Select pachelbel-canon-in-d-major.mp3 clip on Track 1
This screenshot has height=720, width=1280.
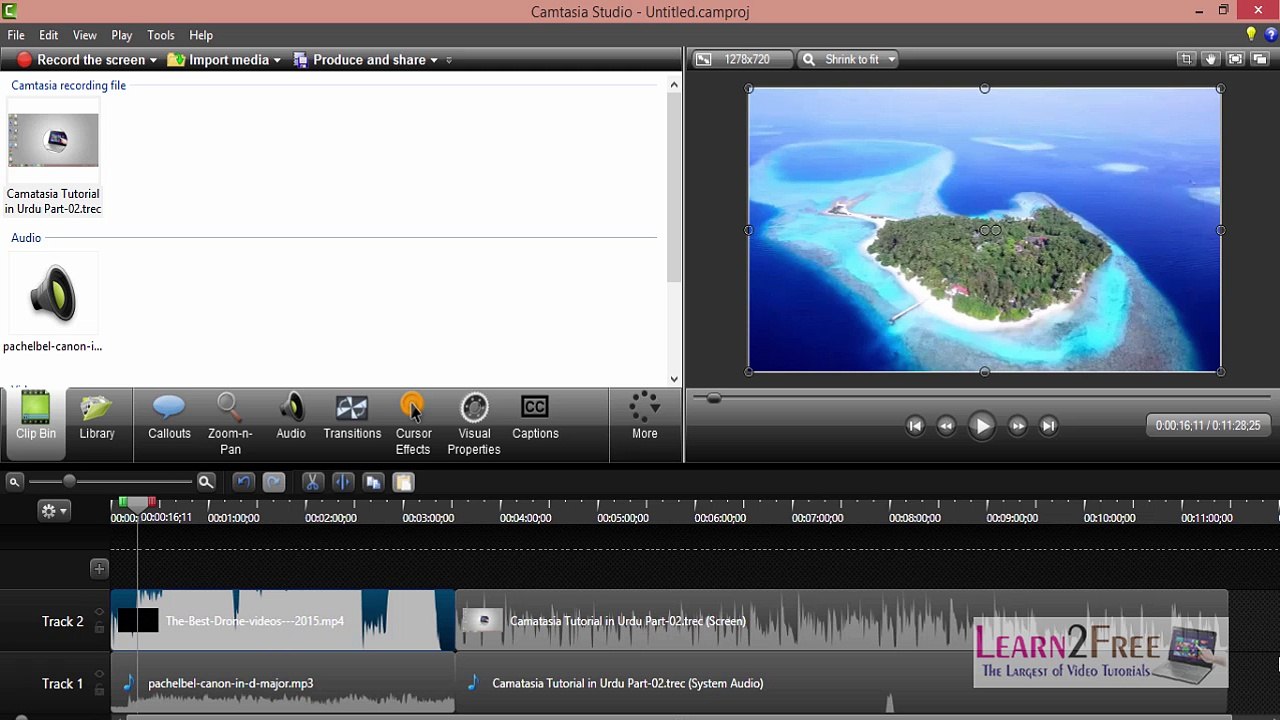point(283,683)
